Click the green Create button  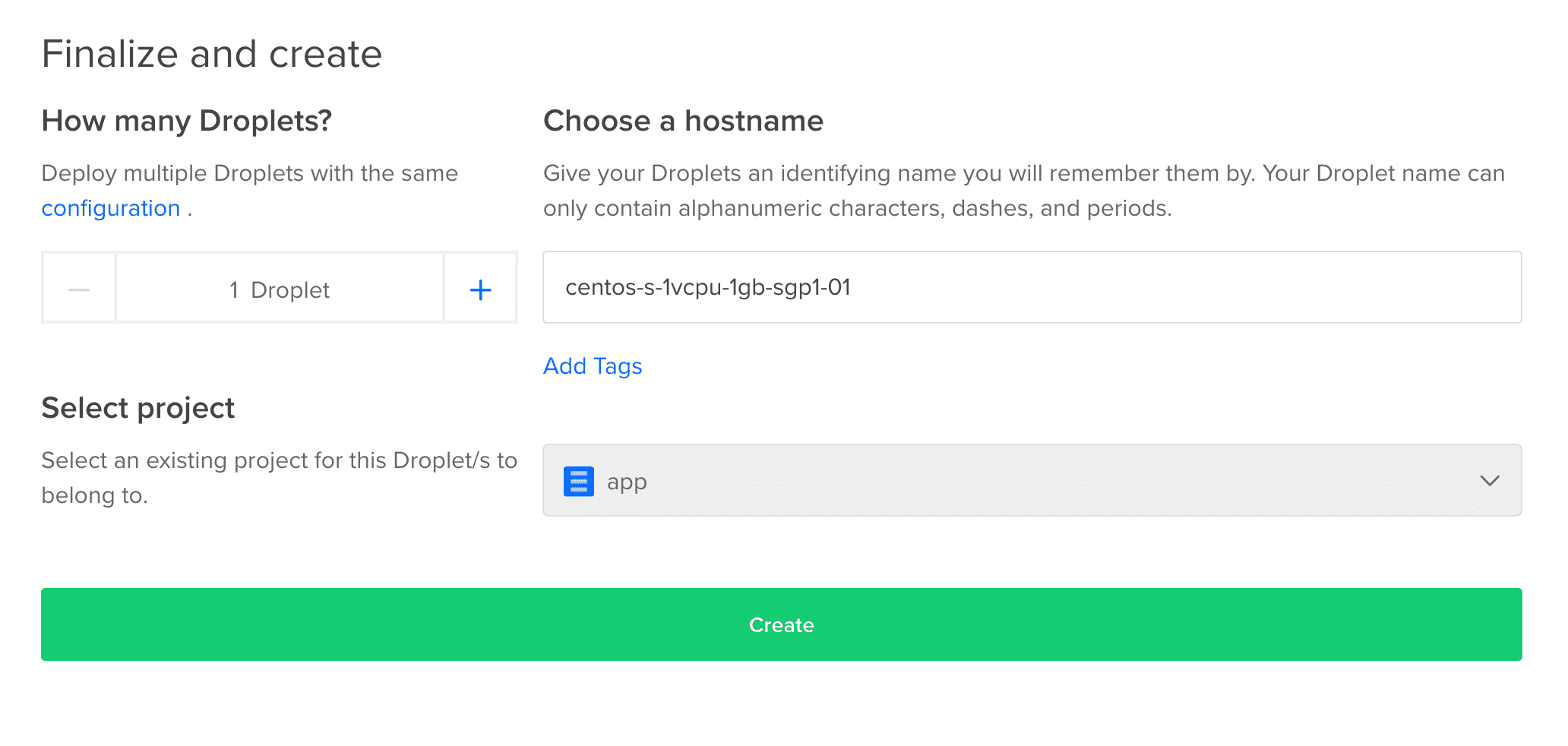pos(781,624)
